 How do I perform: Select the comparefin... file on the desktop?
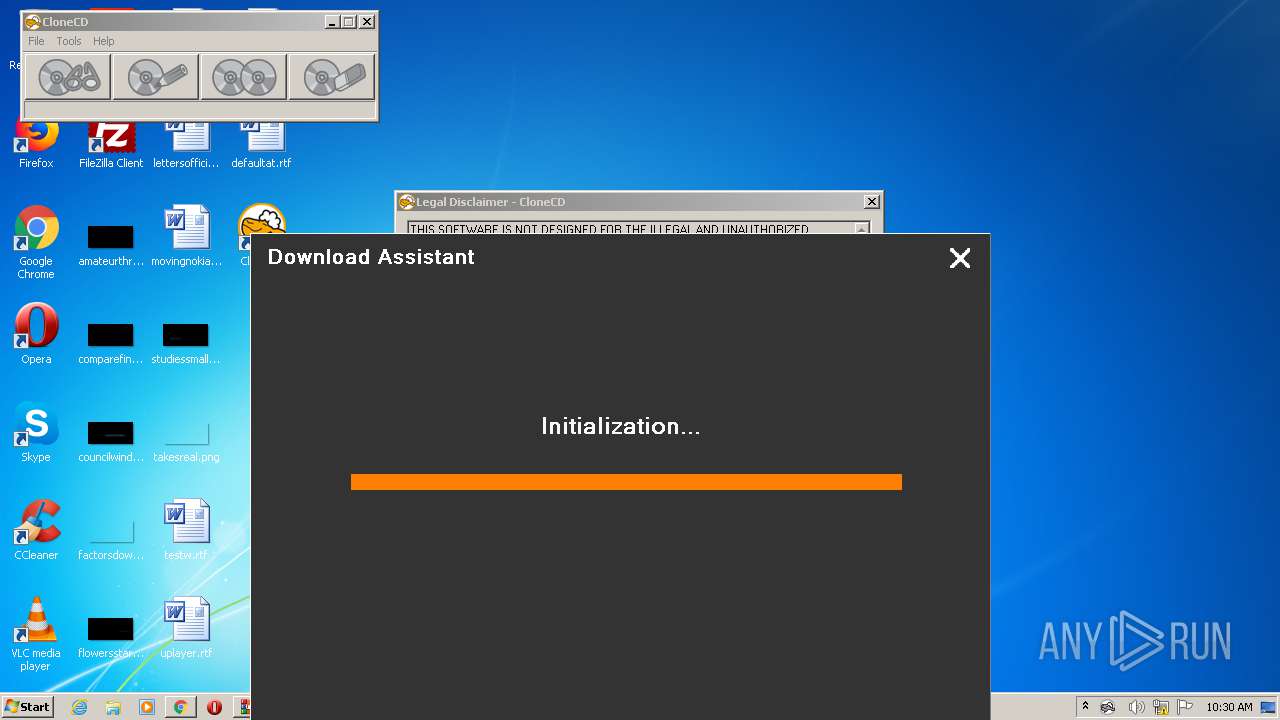click(111, 342)
